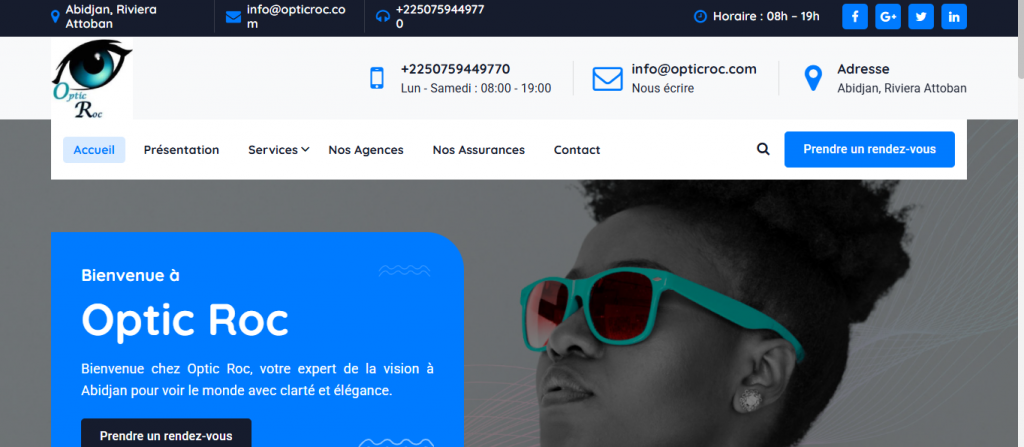Expand the Services dropdown menu
Viewport: 1024px width, 447px height.
pyautogui.click(x=278, y=150)
